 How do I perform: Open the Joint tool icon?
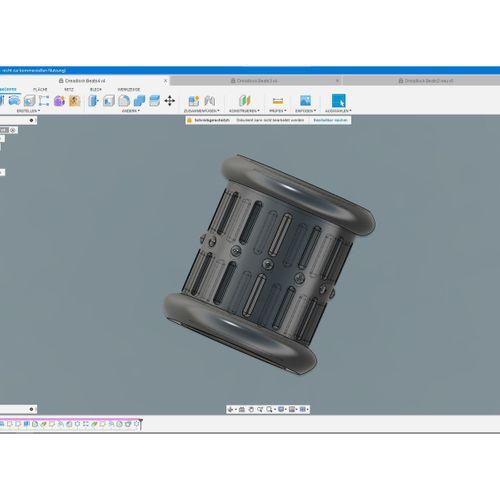click(x=209, y=101)
